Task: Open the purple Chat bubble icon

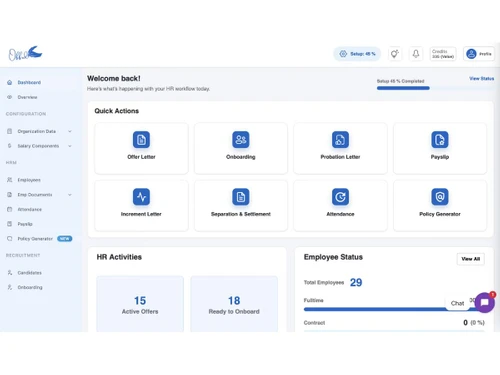Action: click(485, 303)
